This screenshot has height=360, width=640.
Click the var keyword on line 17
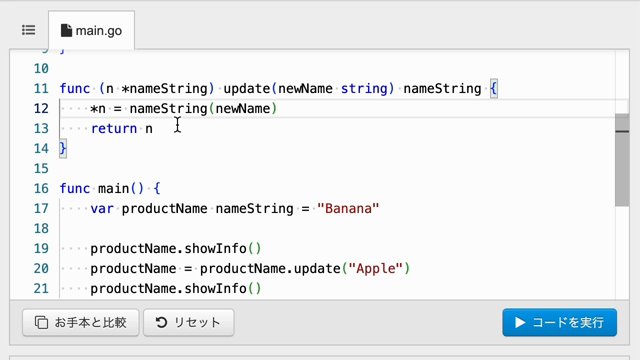(x=102, y=209)
